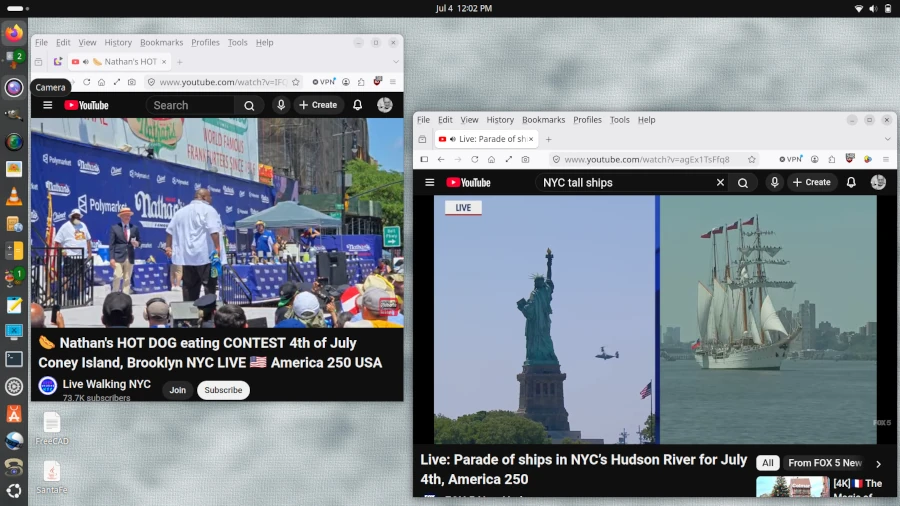The image size is (900, 506).
Task: Click search magnifier button in Nathan's window
Action: point(249,105)
